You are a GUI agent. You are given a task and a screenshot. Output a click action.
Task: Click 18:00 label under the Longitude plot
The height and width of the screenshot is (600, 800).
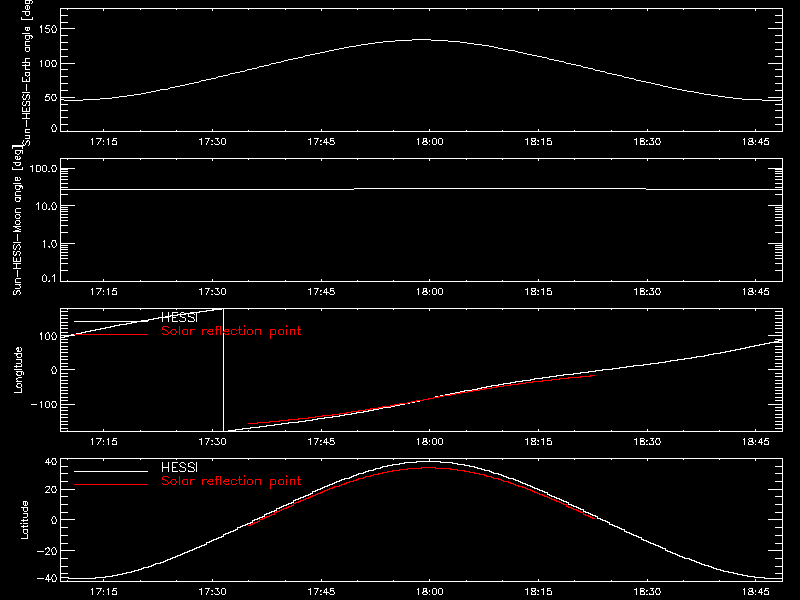point(430,442)
